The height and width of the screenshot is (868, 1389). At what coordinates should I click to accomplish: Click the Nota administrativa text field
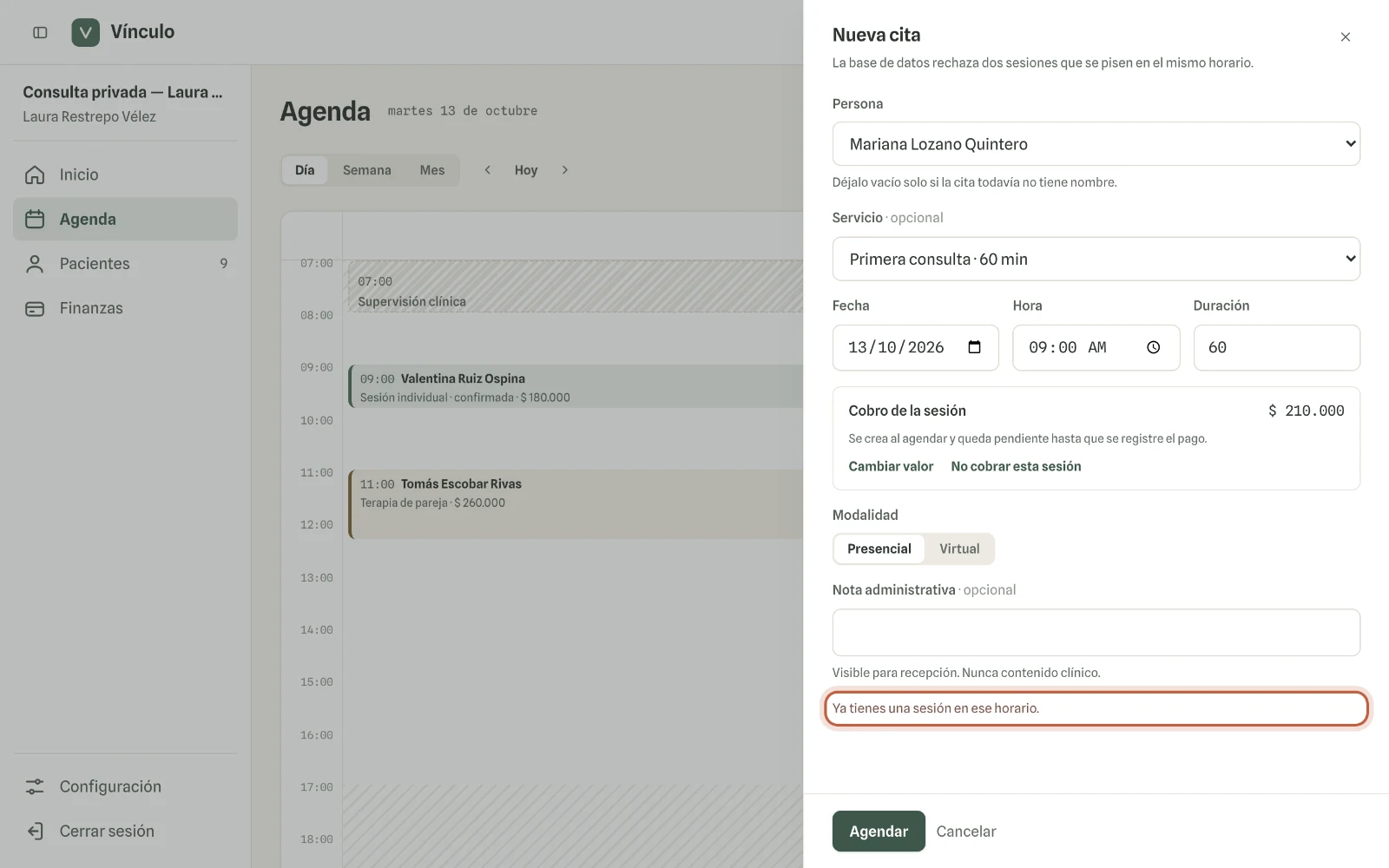1096,632
